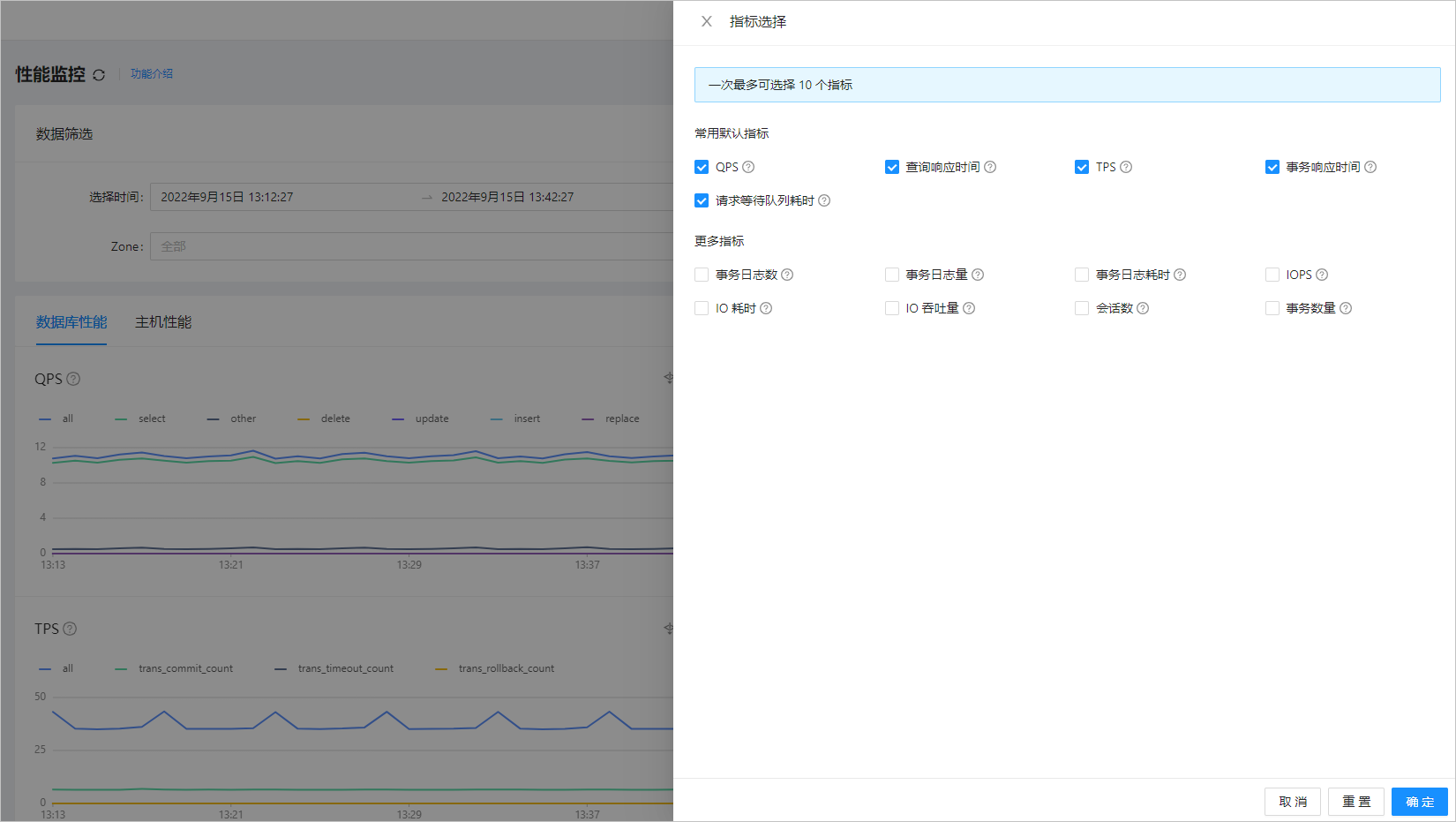
Task: Switch to the 主机性能 tab
Action: 162,321
